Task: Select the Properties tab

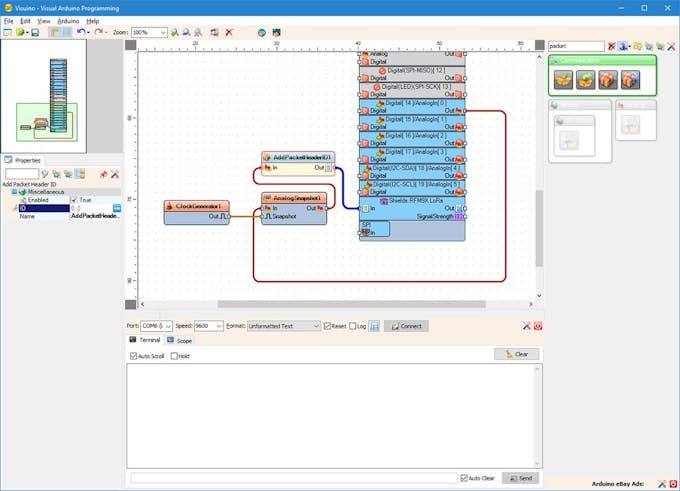Action: (23, 160)
